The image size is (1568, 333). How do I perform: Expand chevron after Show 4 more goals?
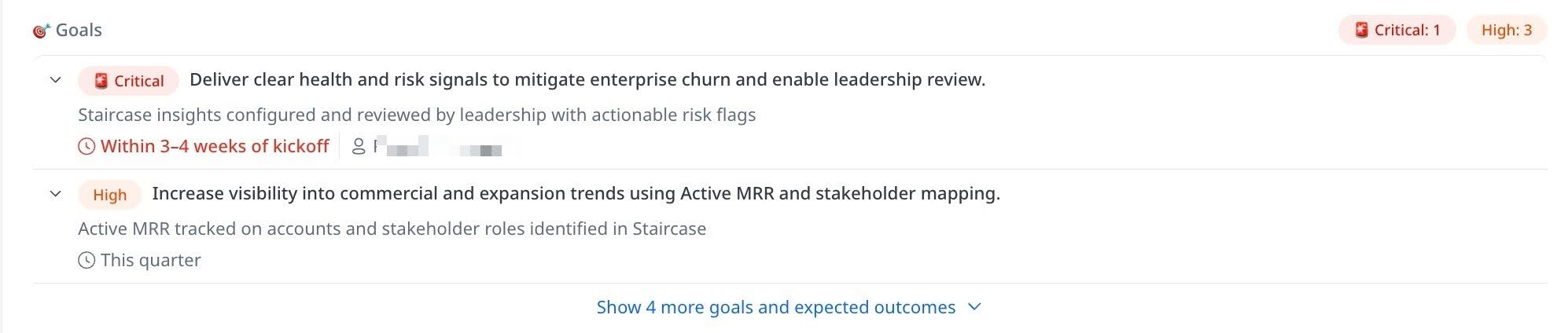[974, 307]
